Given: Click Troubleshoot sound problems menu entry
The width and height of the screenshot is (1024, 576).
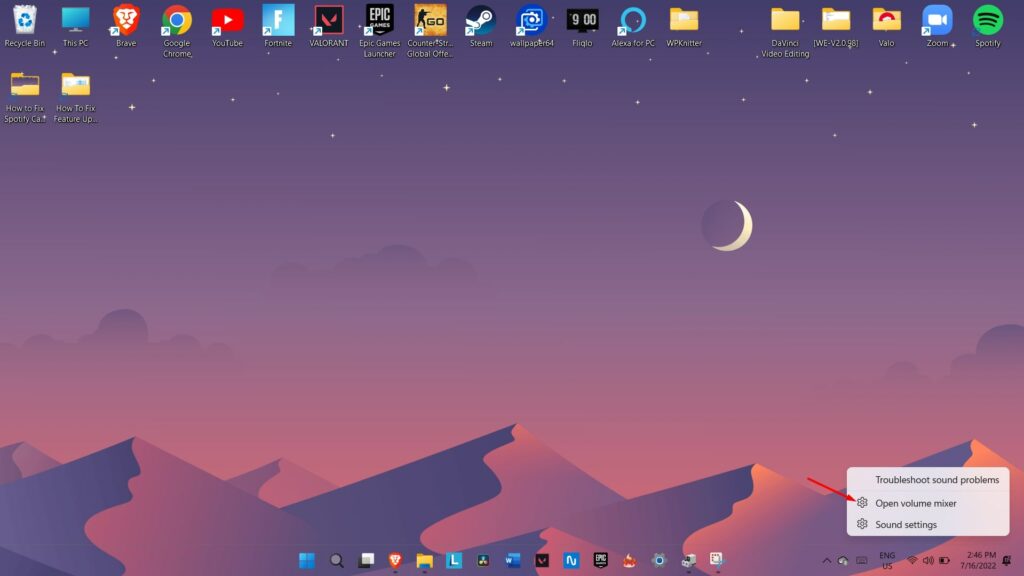Looking at the screenshot, I should (936, 480).
